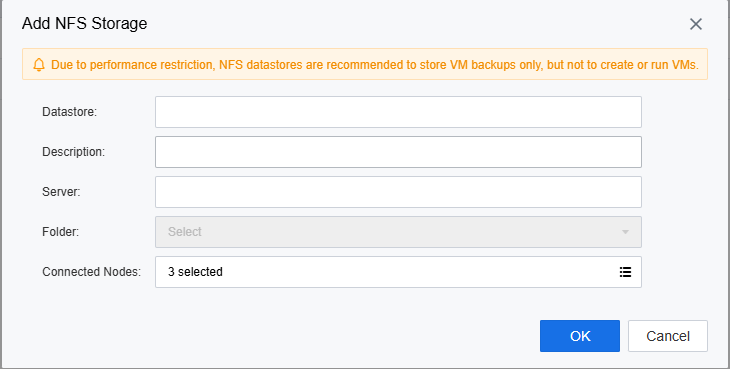The height and width of the screenshot is (369, 730).
Task: Confirm with the OK button
Action: 580,336
